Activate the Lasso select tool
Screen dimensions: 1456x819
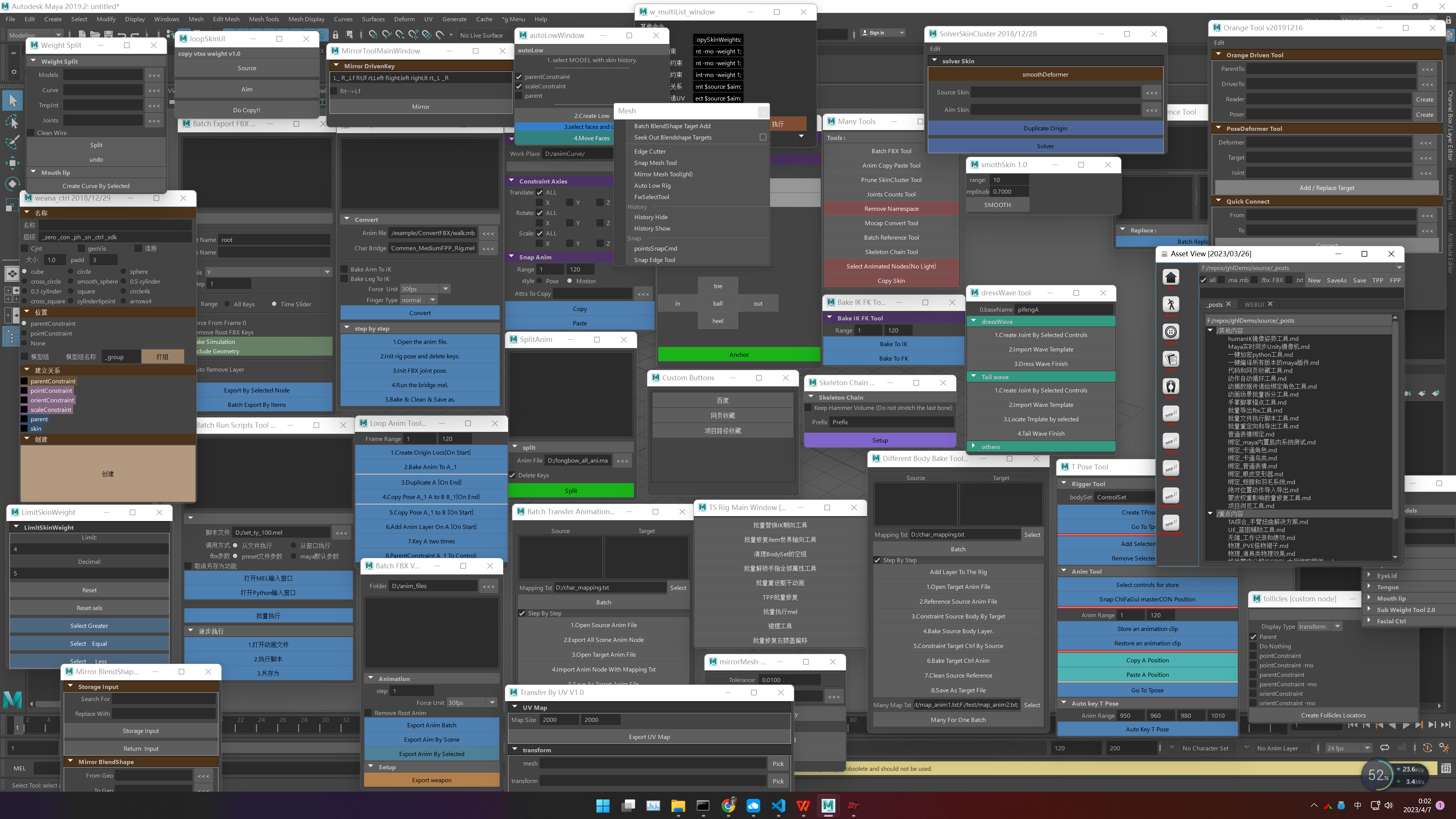13,121
